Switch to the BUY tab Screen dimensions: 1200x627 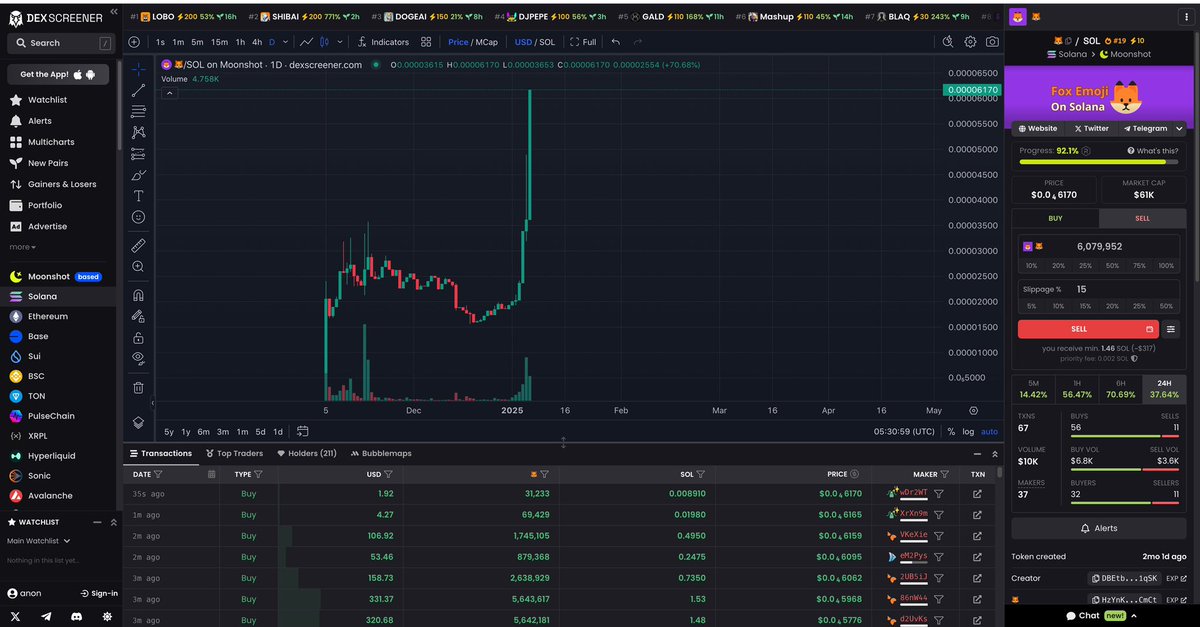[1055, 218]
